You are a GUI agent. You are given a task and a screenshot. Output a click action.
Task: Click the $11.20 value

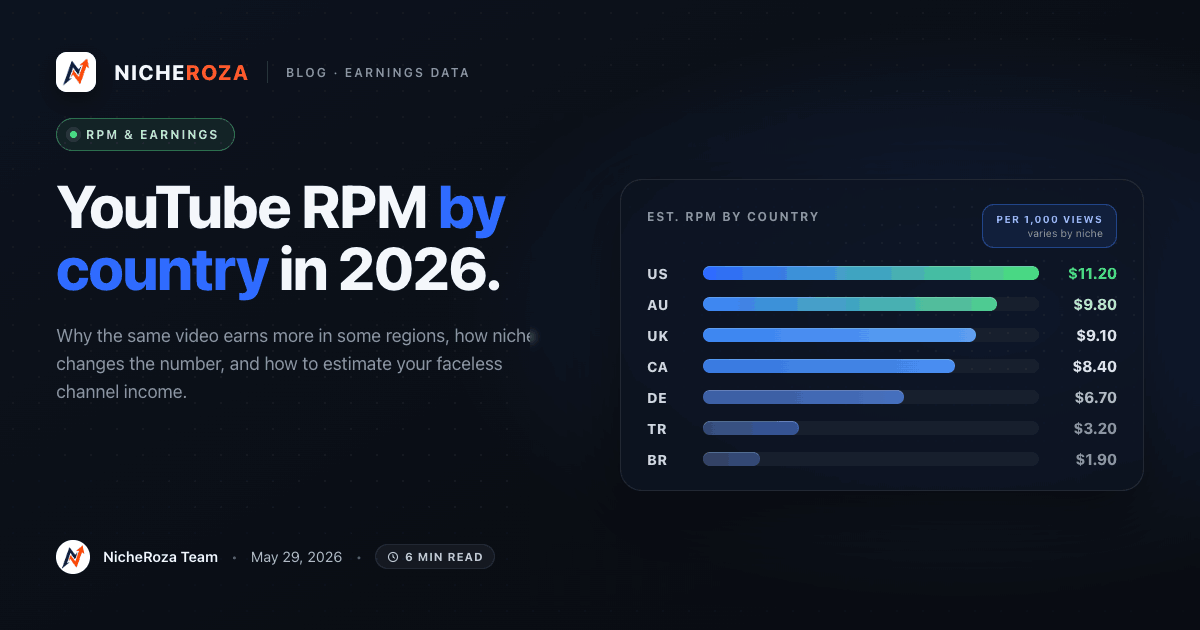(1092, 273)
